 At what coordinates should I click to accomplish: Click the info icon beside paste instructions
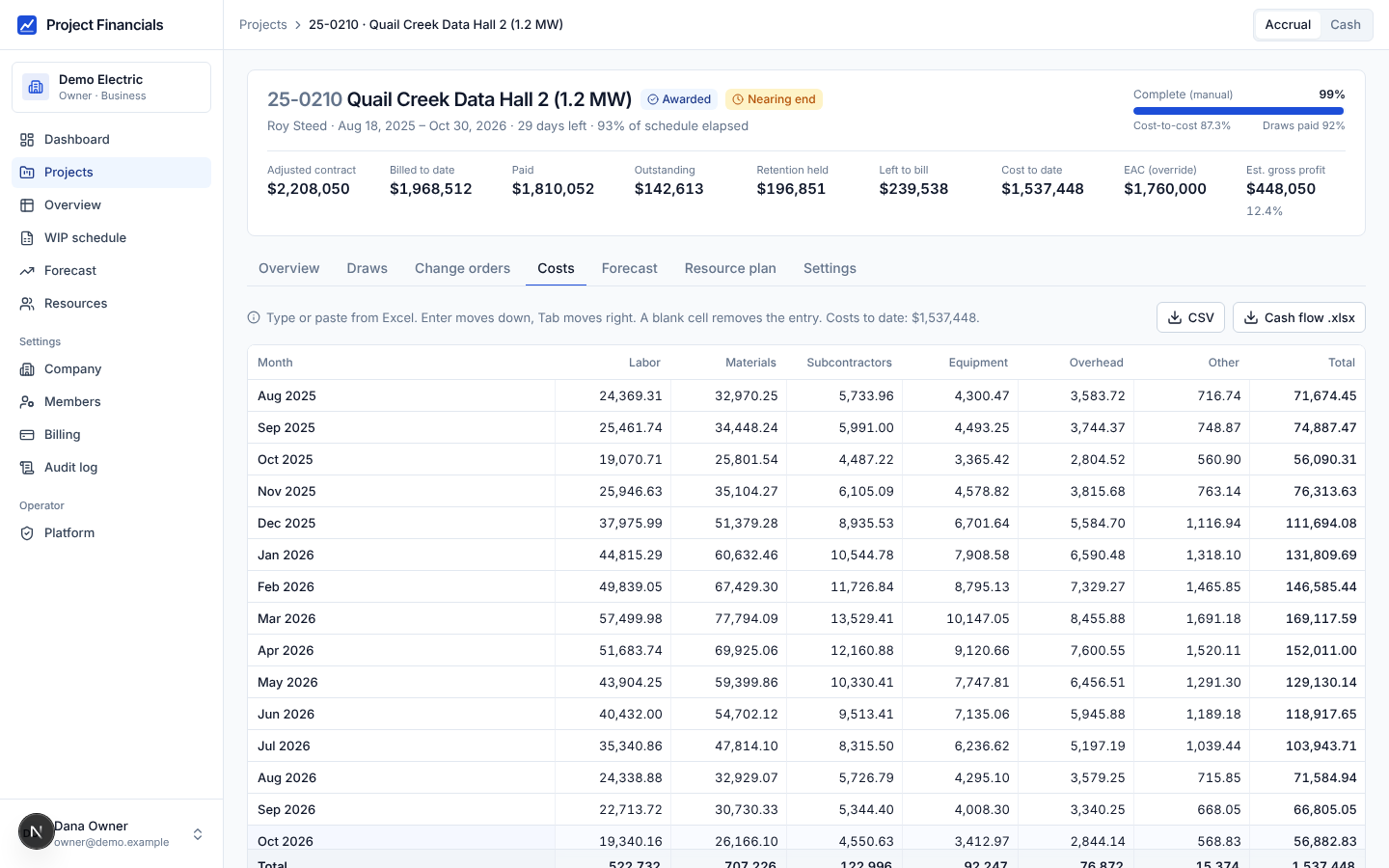[254, 317]
